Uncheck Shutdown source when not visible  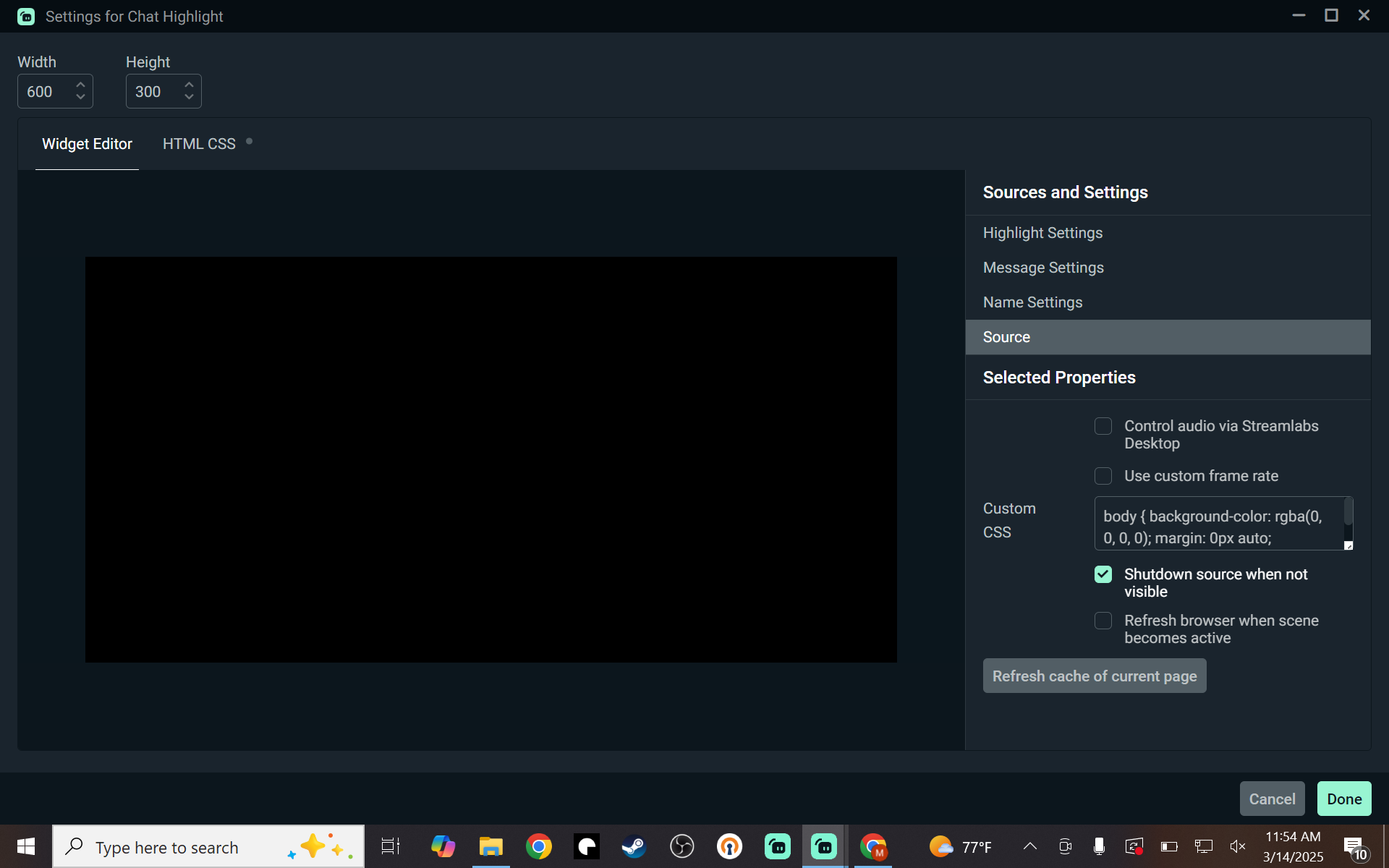[1103, 574]
